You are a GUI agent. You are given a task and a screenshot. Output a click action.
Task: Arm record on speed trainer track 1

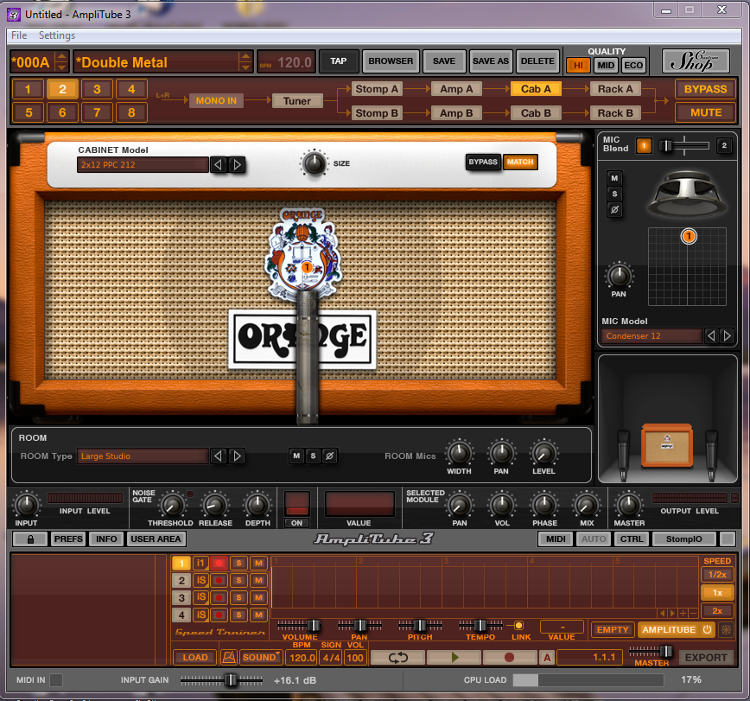point(219,563)
